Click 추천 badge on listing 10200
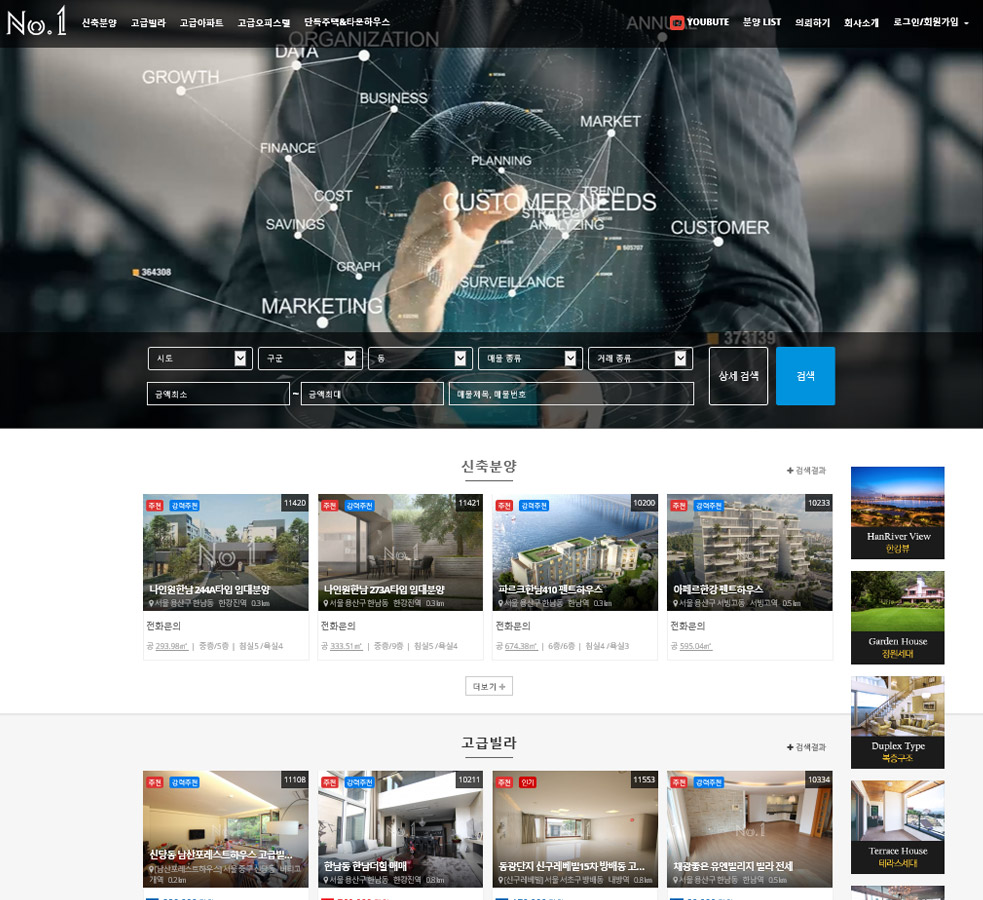This screenshot has width=983, height=900. click(x=503, y=505)
